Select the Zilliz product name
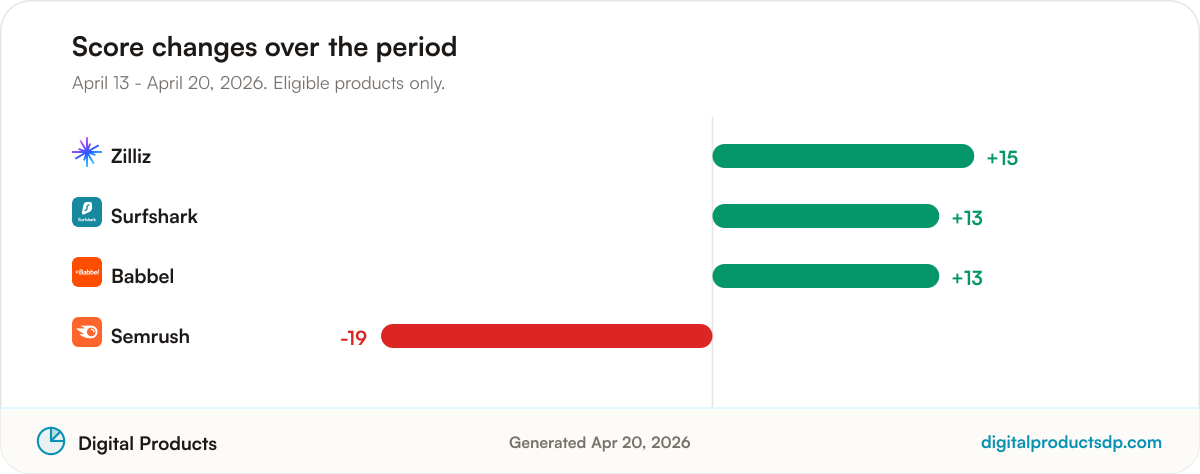 tap(131, 156)
